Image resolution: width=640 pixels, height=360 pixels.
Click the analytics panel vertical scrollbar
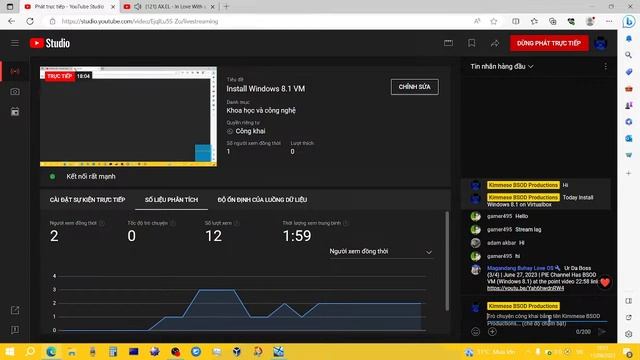pos(447,260)
